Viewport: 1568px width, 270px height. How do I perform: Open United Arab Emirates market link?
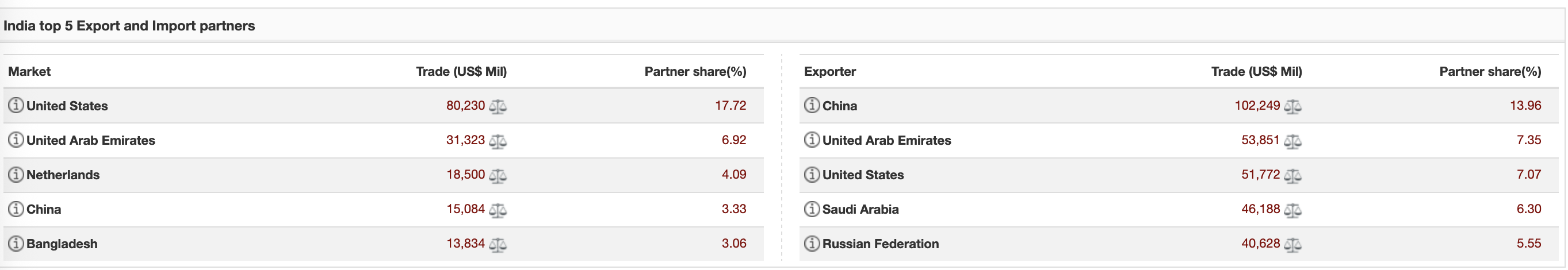click(x=91, y=141)
